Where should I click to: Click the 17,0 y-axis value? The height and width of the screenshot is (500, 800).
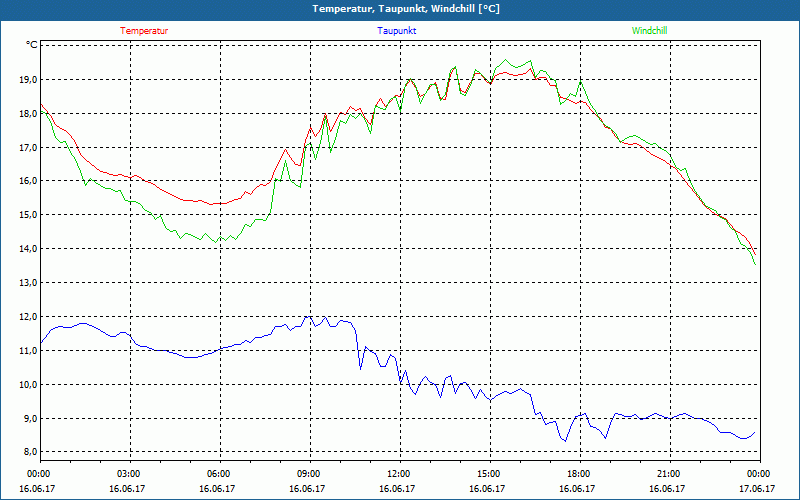point(28,147)
